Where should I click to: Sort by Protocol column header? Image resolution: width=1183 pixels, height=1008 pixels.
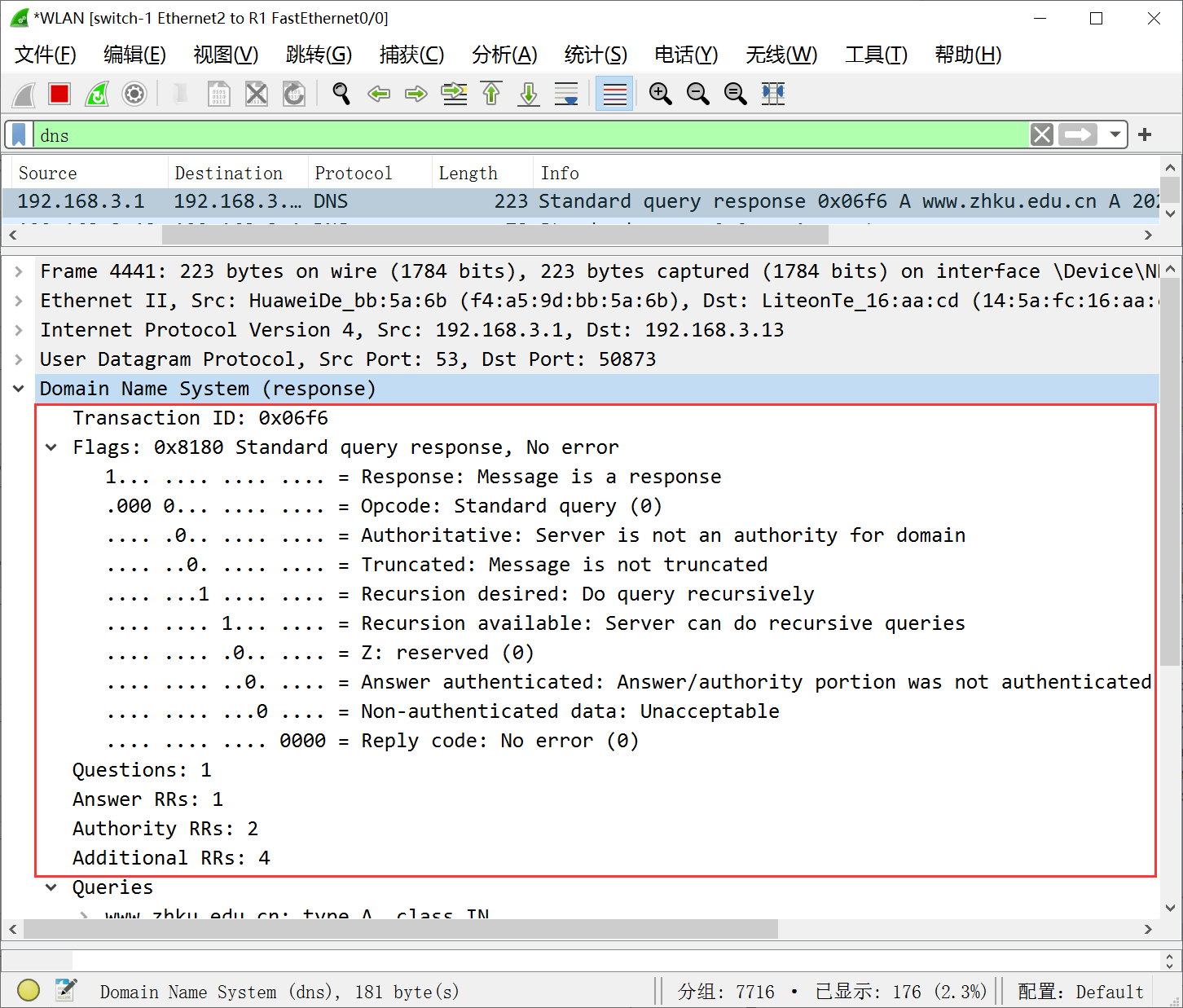[370, 173]
